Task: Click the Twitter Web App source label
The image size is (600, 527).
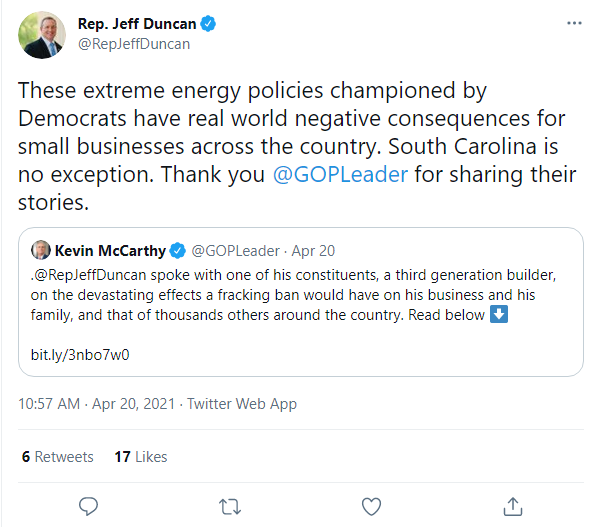Action: [x=243, y=404]
